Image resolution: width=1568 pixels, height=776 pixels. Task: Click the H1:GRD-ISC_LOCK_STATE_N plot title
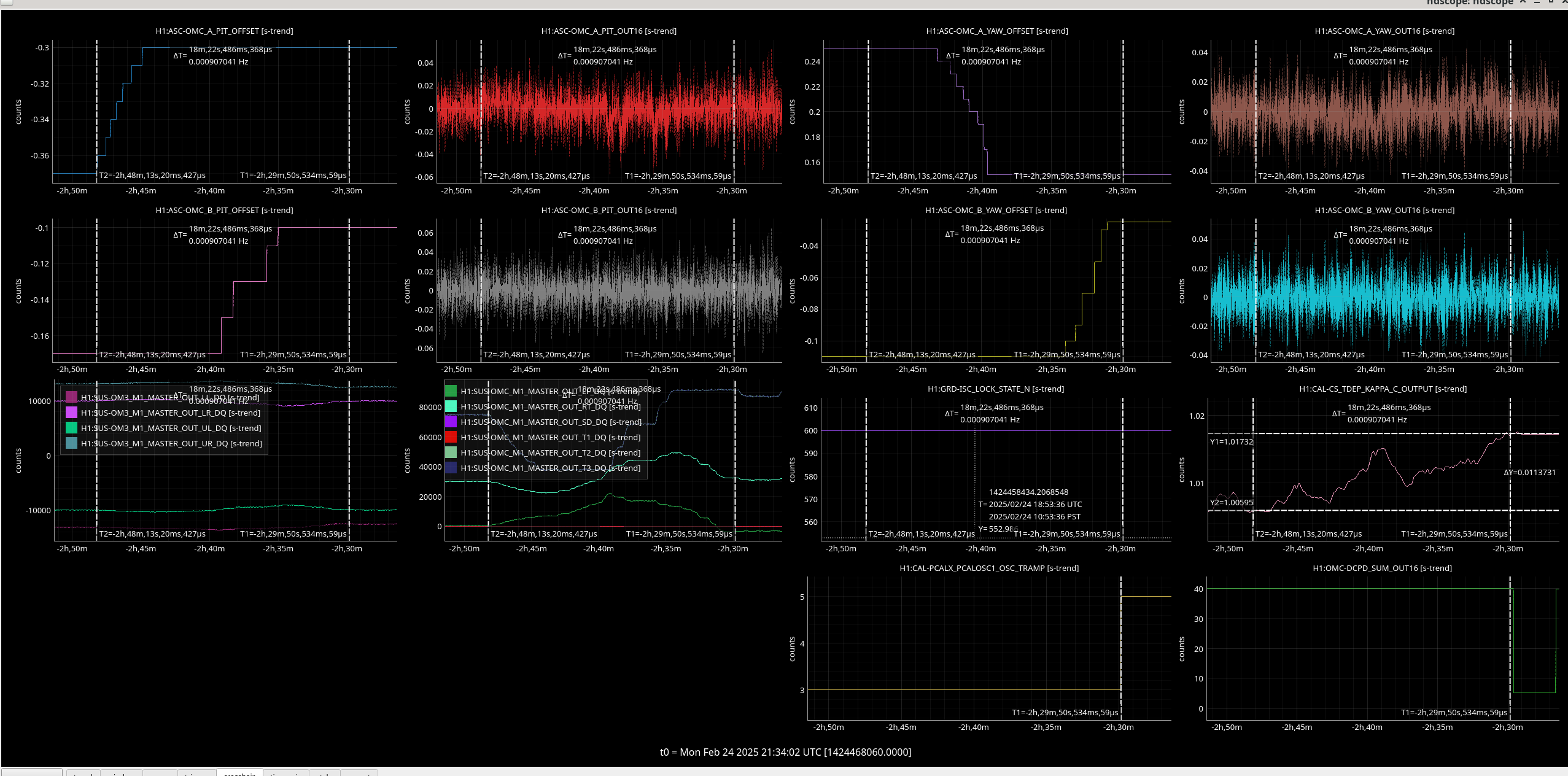point(995,389)
